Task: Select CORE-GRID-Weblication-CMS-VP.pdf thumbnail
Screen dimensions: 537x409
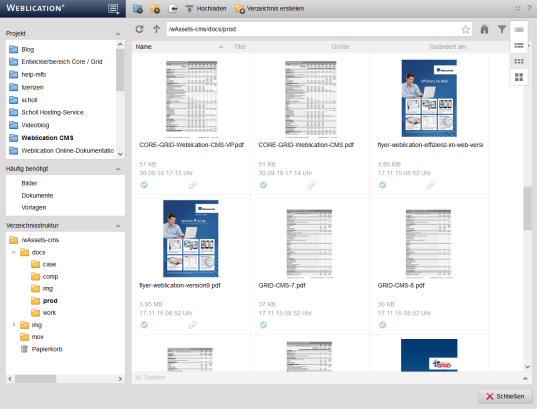Action: [x=191, y=99]
